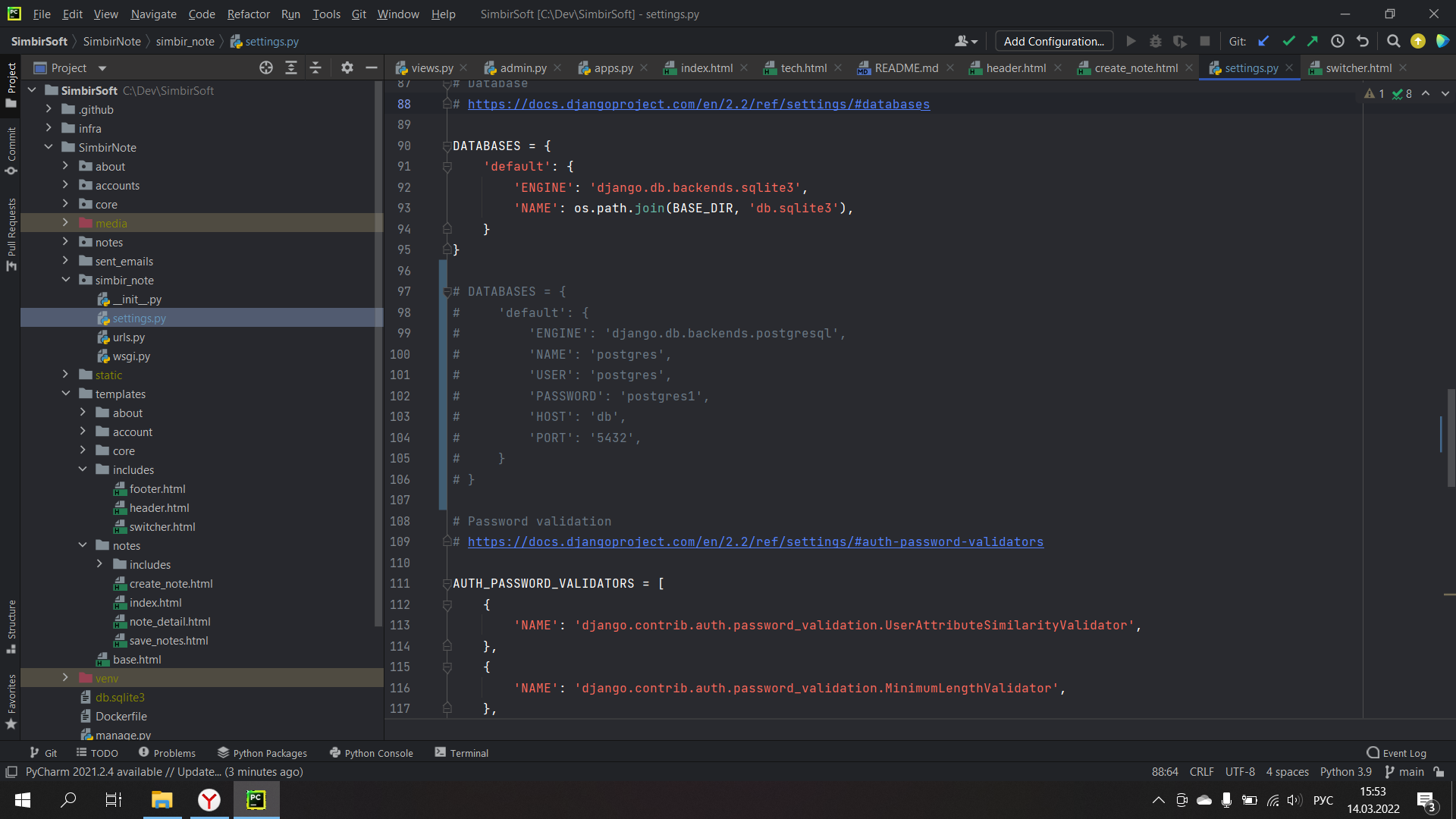
Task: Start debugging with the bug icon
Action: (1155, 41)
